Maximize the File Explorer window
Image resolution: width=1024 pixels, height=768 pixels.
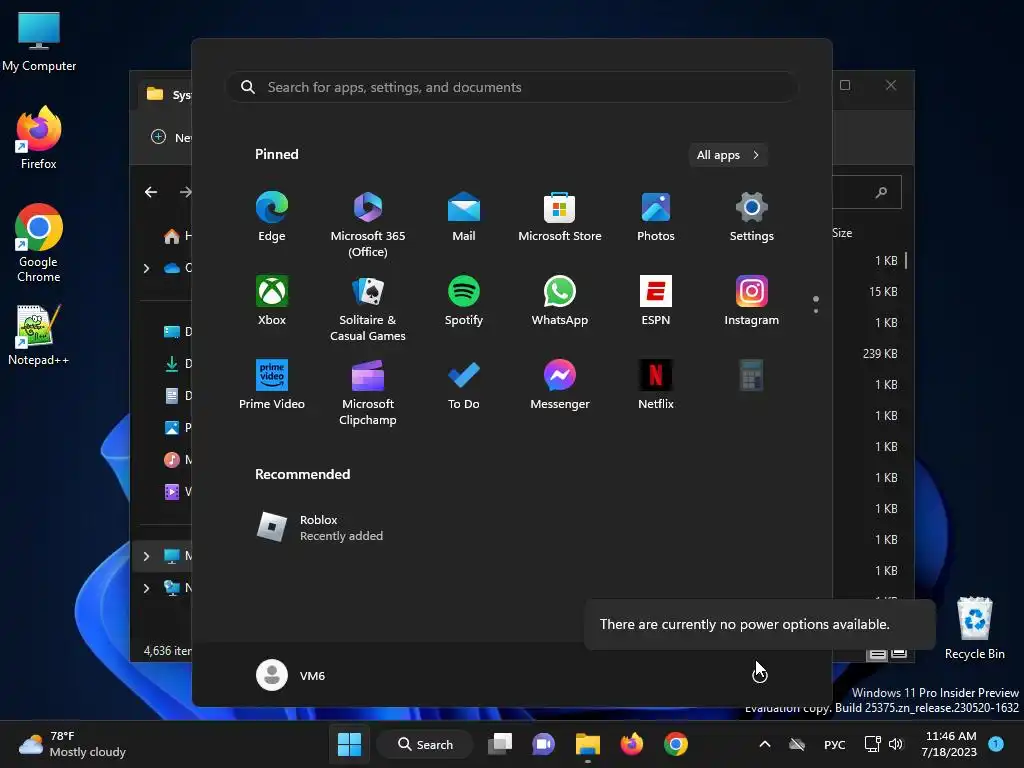845,86
